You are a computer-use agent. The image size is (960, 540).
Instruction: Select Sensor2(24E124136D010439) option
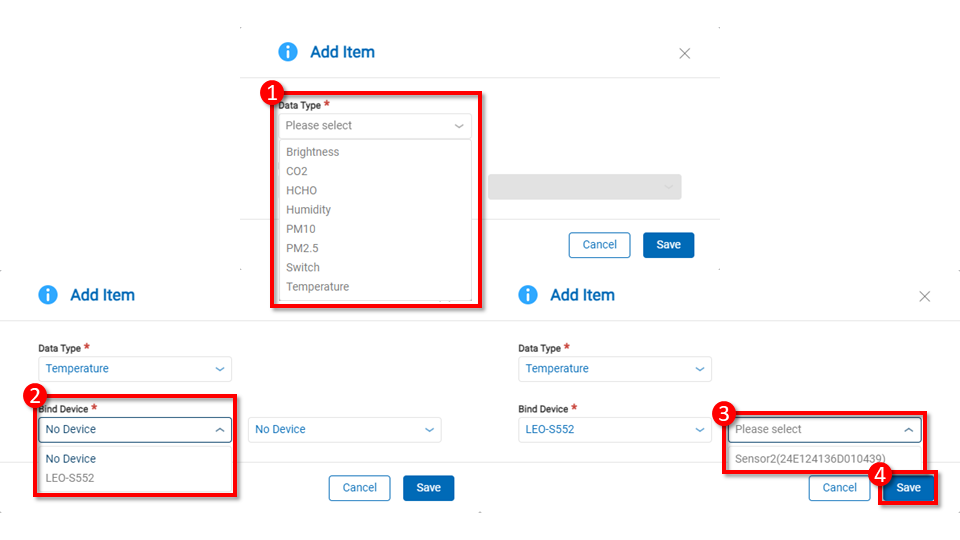[x=809, y=459]
